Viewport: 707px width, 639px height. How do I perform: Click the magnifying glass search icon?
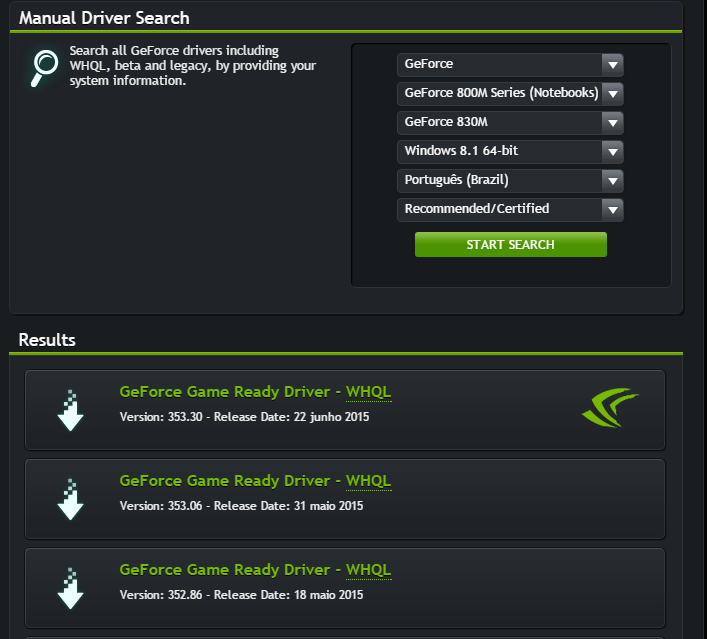tap(43, 68)
